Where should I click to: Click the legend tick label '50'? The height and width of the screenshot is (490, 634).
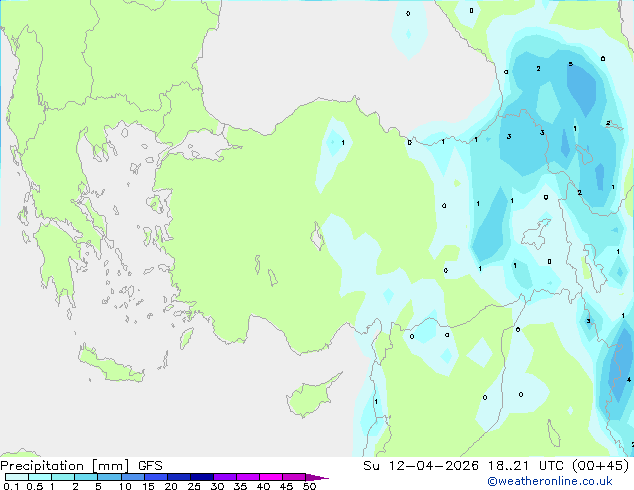click(310, 486)
